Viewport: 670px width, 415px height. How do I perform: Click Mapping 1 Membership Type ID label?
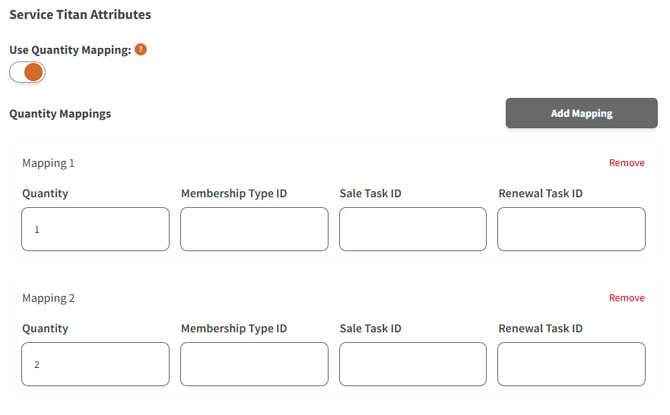[x=234, y=193]
